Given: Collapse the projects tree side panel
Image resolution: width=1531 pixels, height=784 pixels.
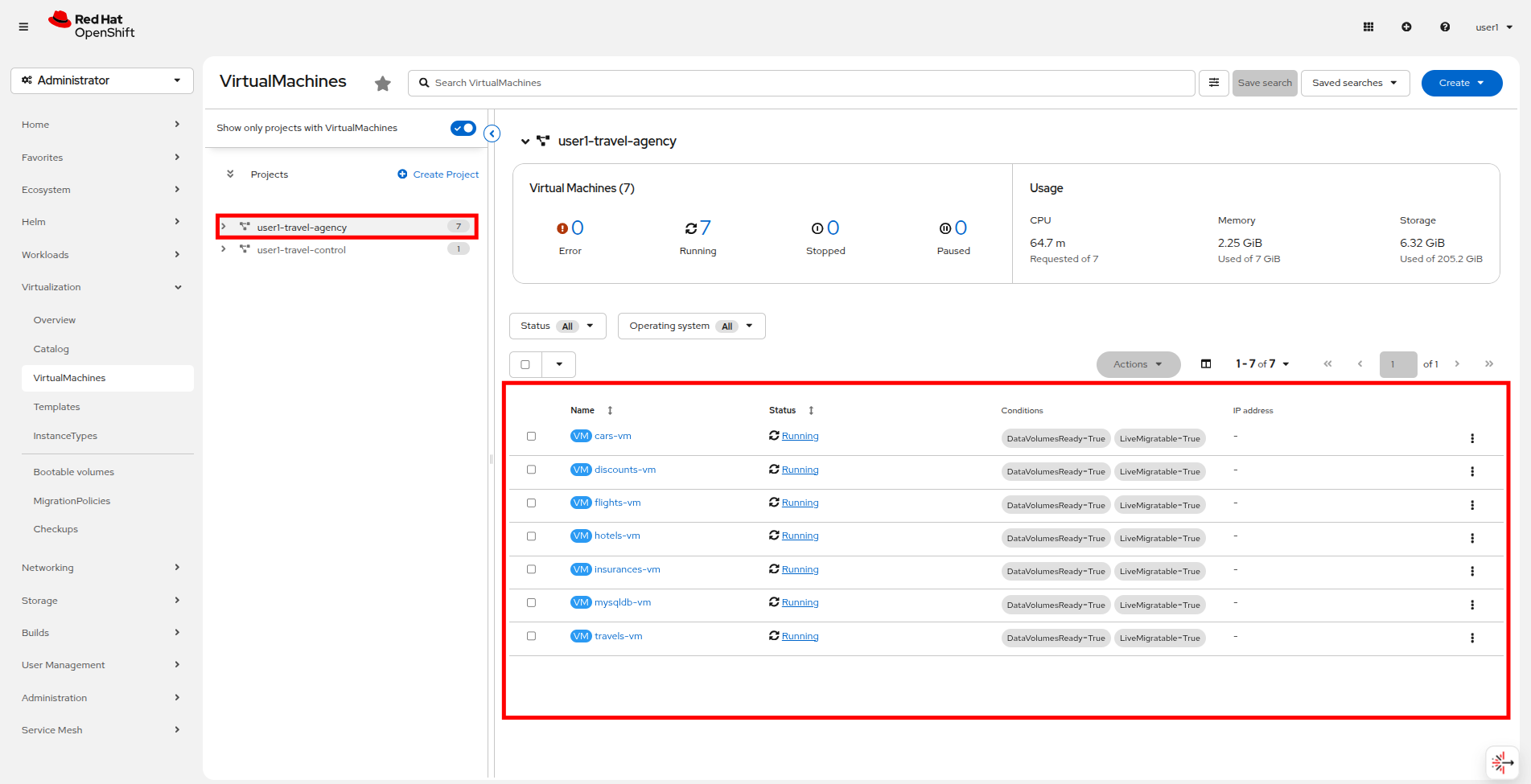Looking at the screenshot, I should [492, 133].
